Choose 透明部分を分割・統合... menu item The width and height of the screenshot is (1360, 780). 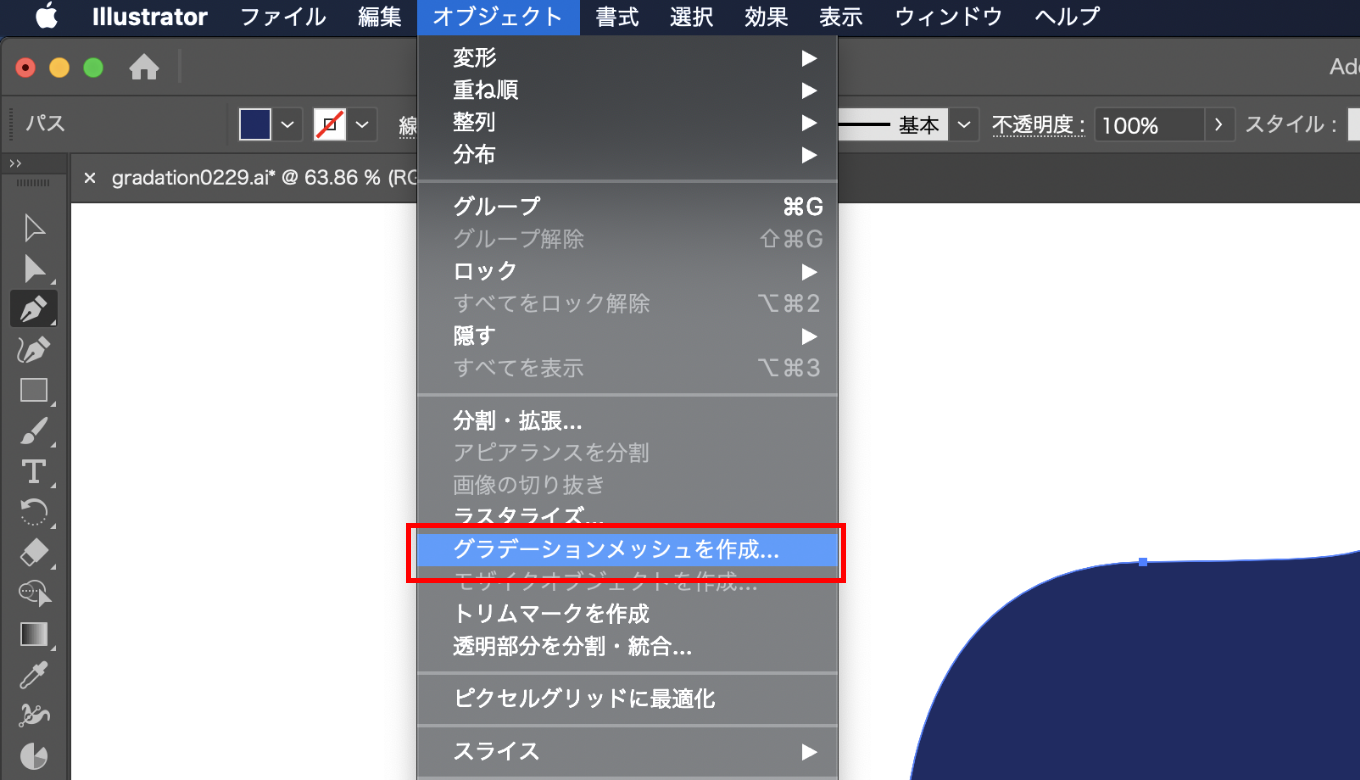(x=627, y=646)
